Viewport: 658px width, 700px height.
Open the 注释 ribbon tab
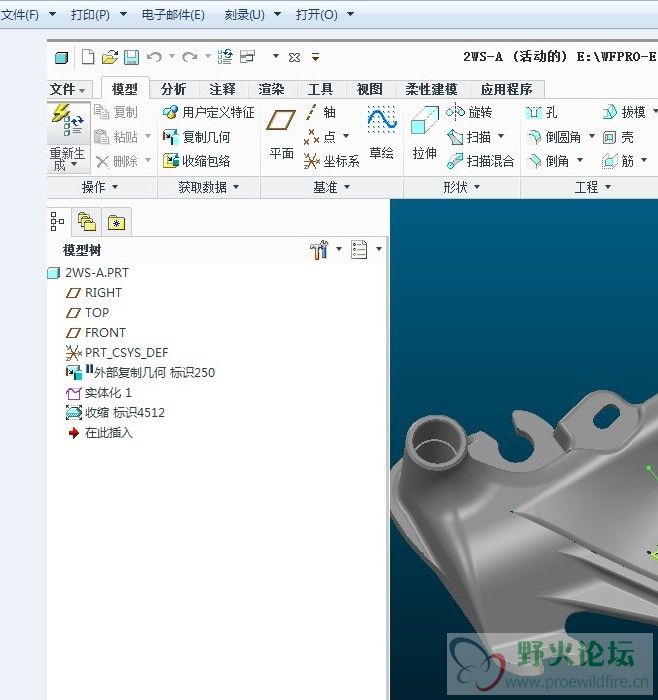click(x=222, y=89)
